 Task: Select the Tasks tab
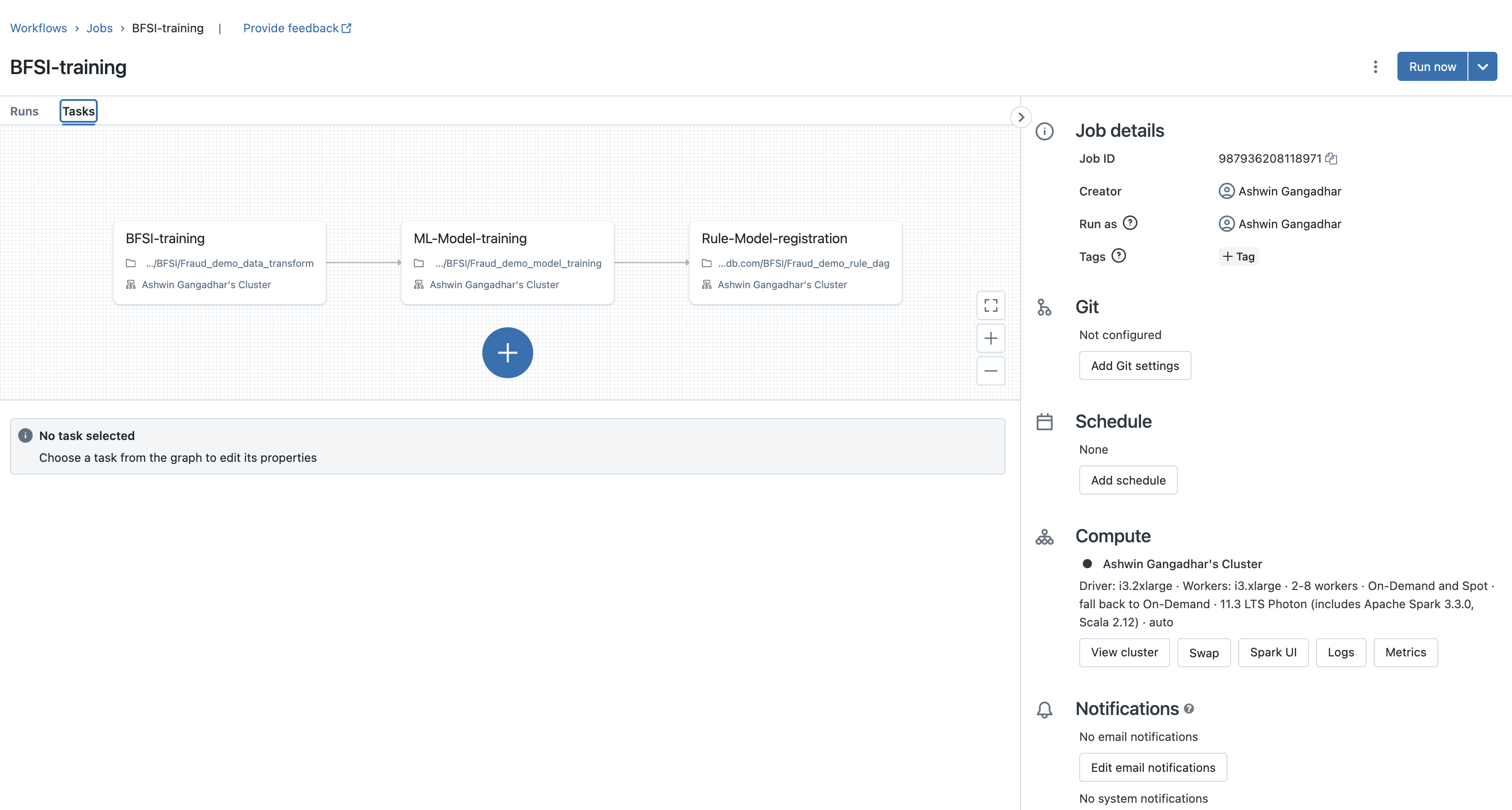point(78,111)
